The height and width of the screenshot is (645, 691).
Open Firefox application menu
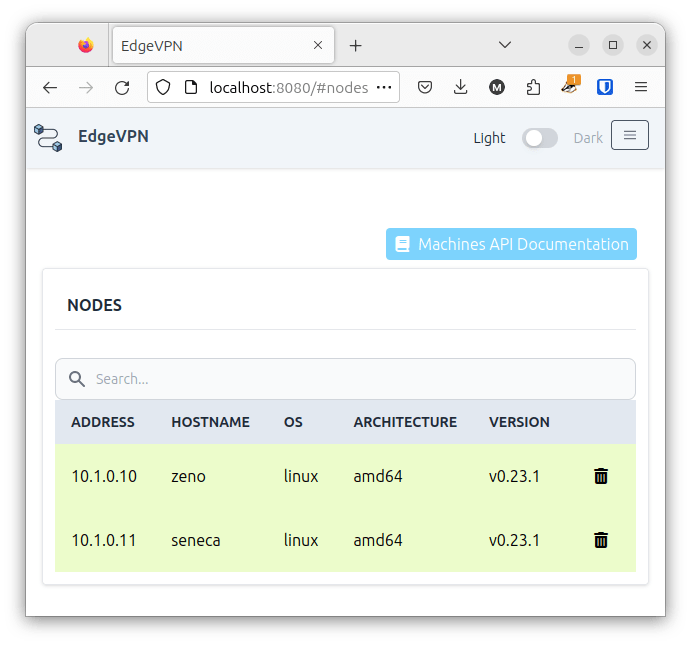tap(641, 87)
